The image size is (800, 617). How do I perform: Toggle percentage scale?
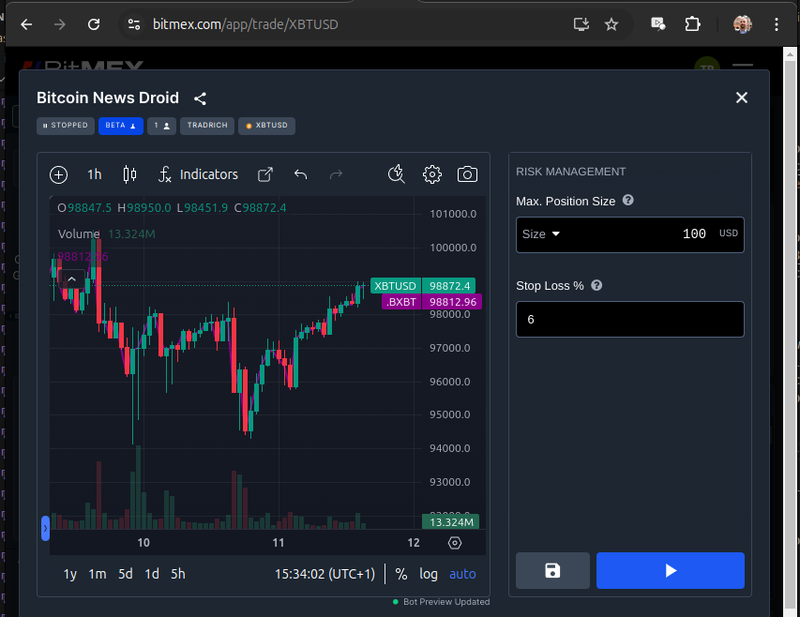pos(402,575)
